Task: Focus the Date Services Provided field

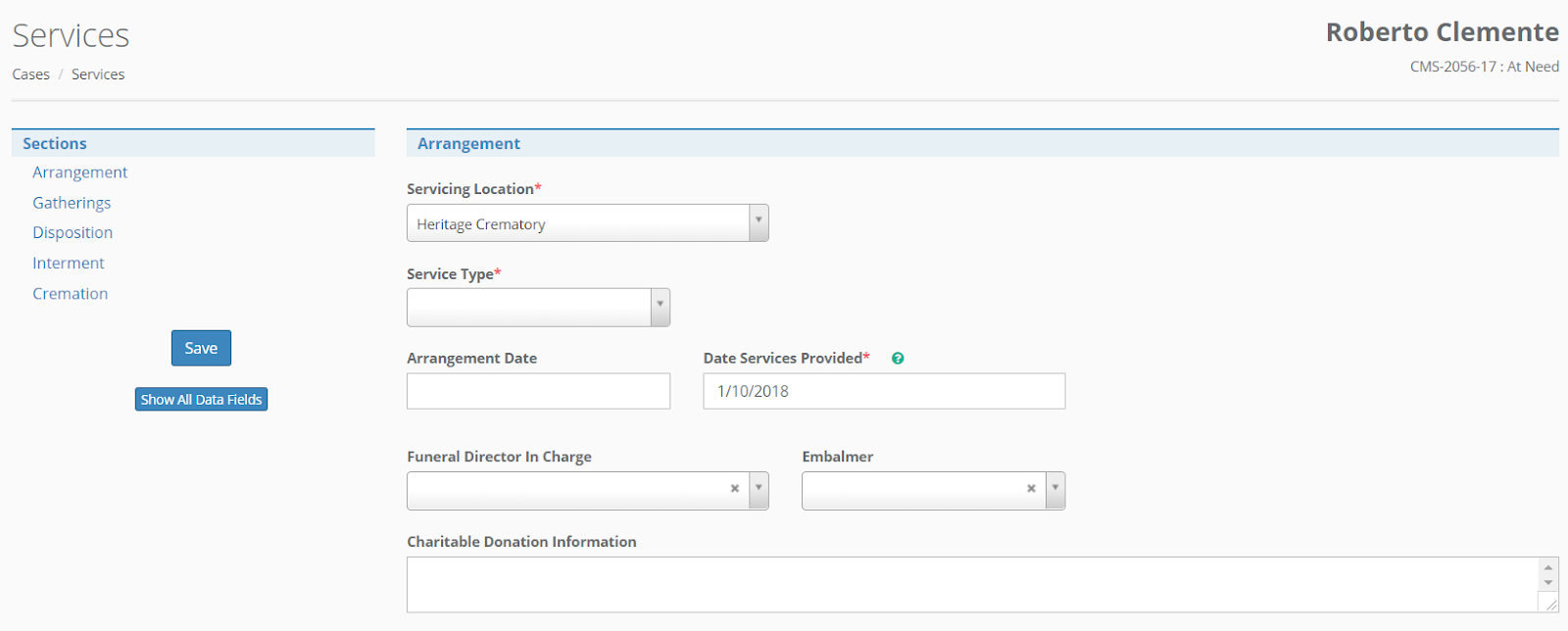Action: pyautogui.click(x=883, y=391)
